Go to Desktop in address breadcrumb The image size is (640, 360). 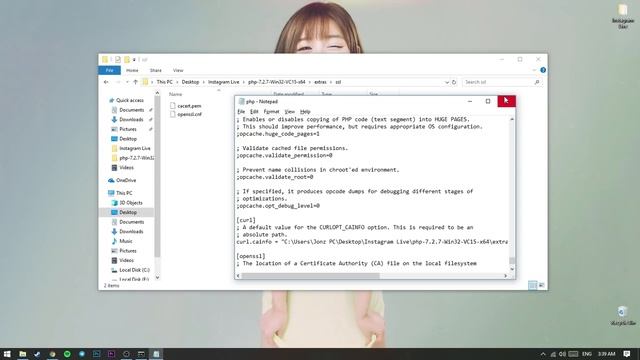pyautogui.click(x=190, y=82)
